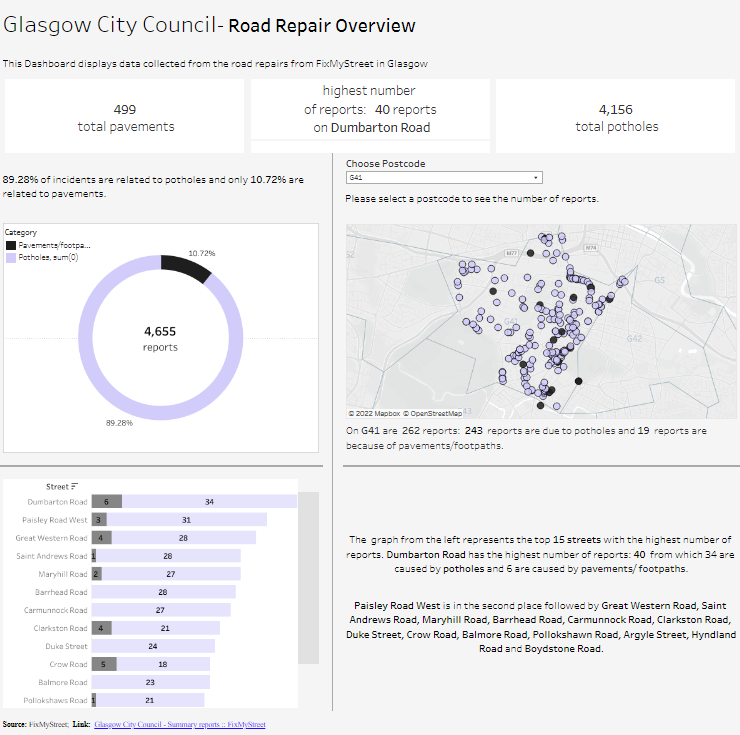Open the Choose Postcode dropdown arrow
The image size is (740, 735).
point(536,177)
